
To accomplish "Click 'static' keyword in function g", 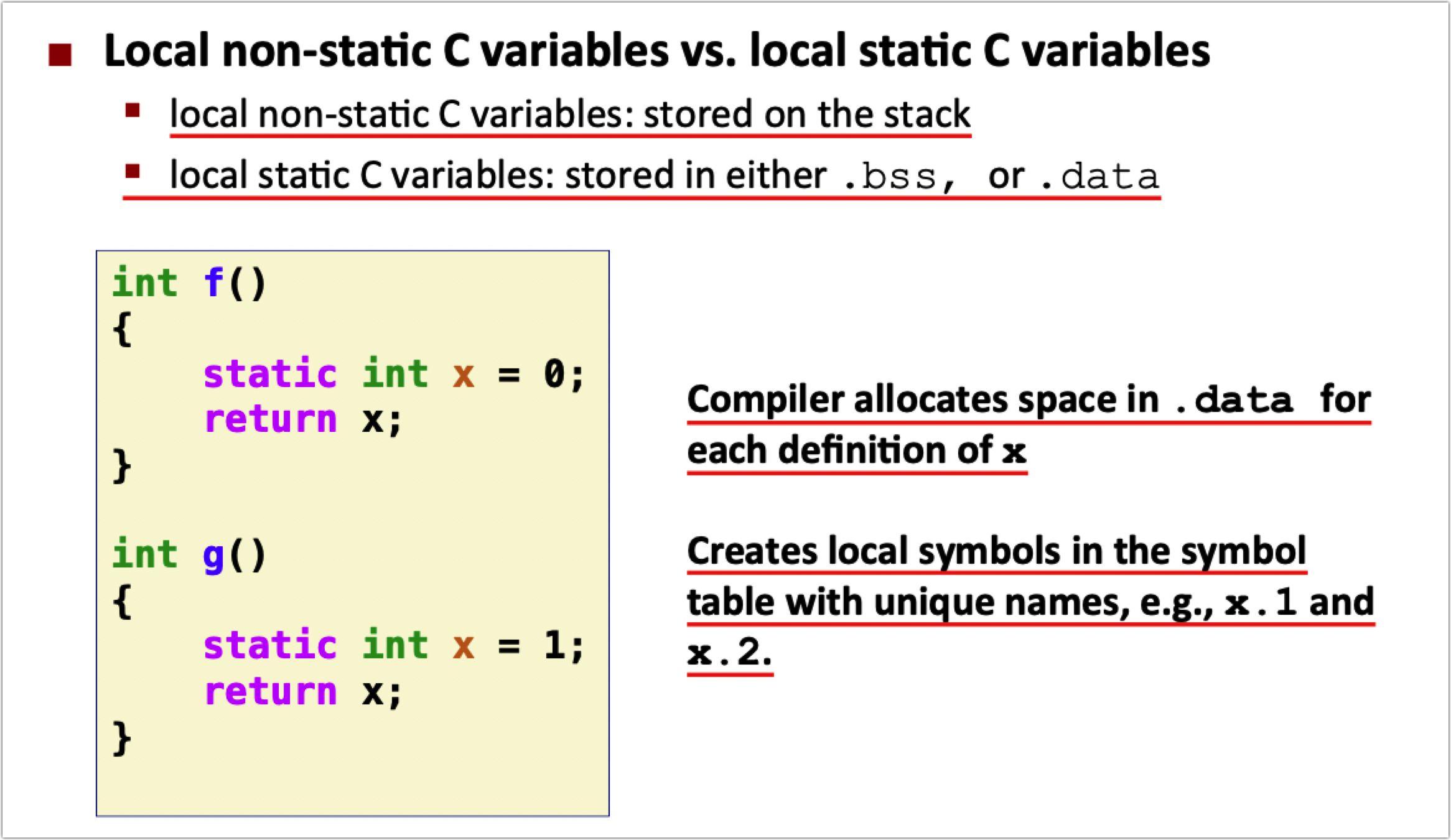I will click(270, 645).
